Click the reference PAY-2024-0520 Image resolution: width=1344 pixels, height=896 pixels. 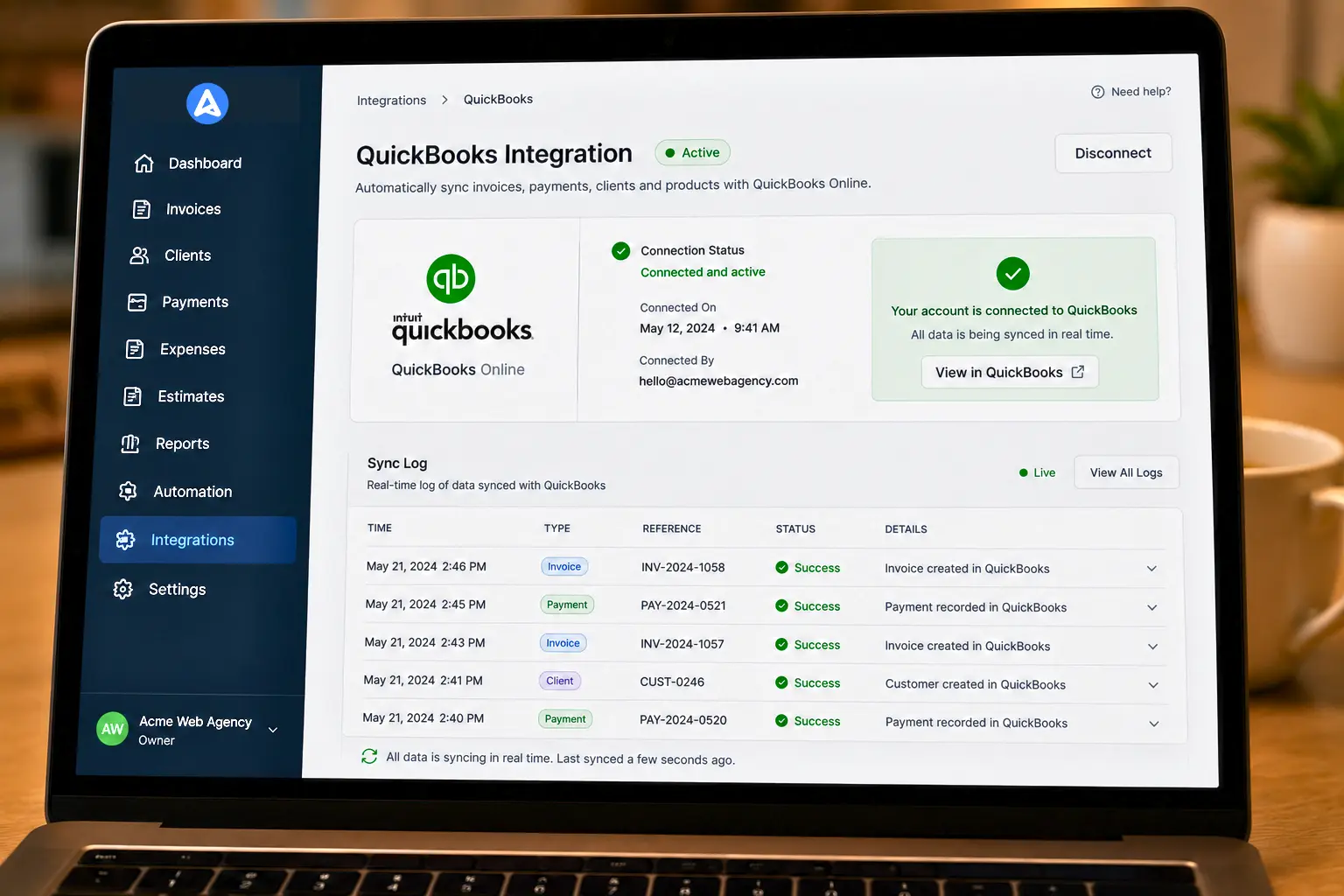coord(683,720)
